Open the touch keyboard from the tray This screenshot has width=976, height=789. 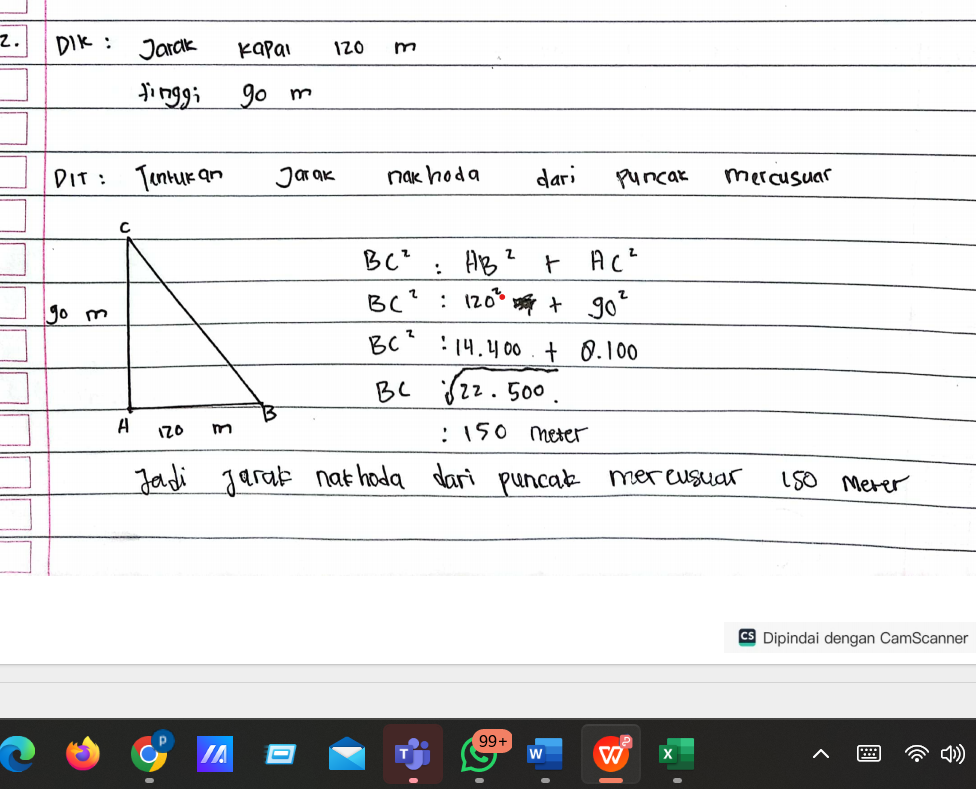point(869,754)
